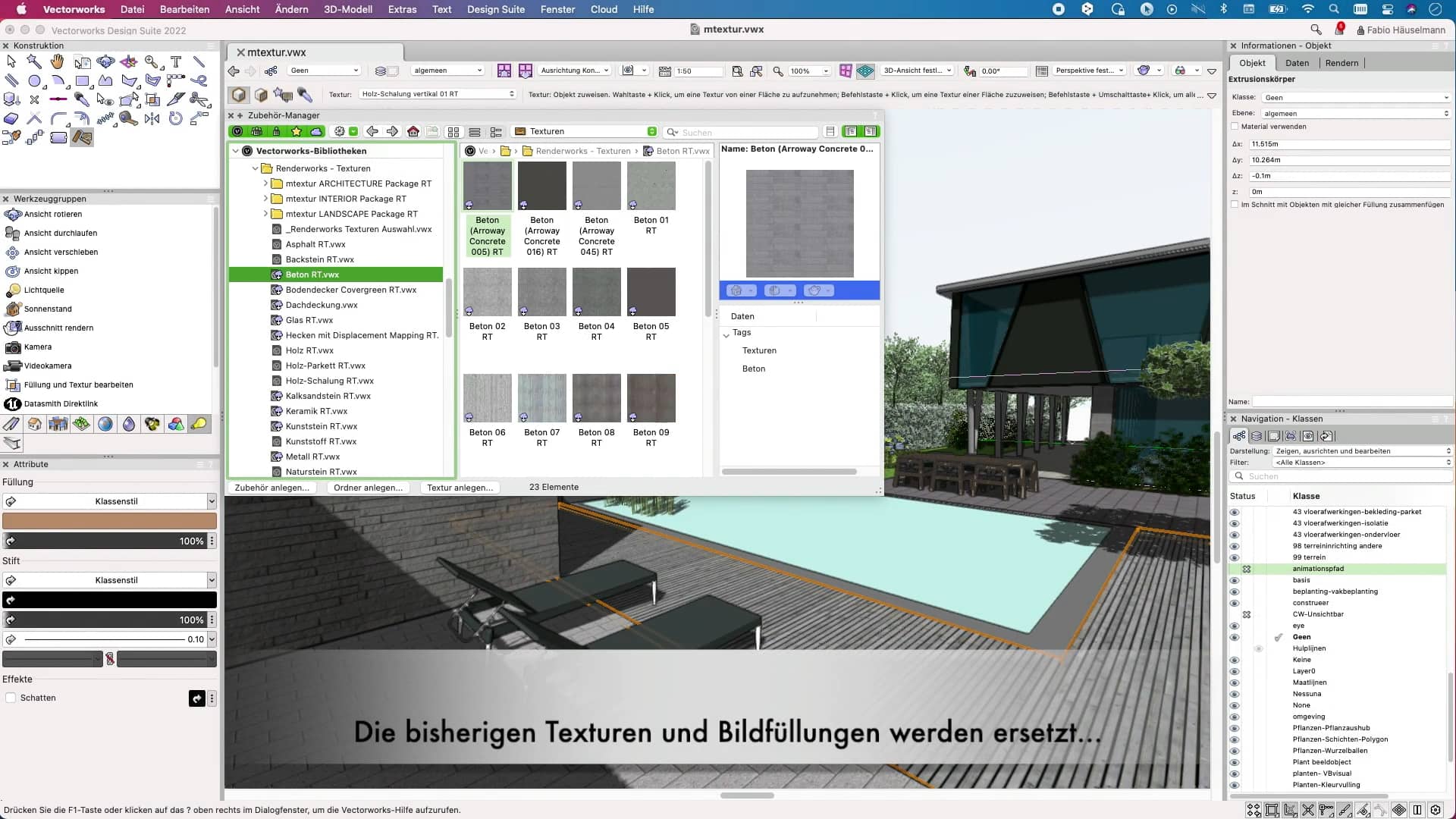Click the orange fill color swatch in Attribute
This screenshot has width=1456, height=819.
coord(108,521)
